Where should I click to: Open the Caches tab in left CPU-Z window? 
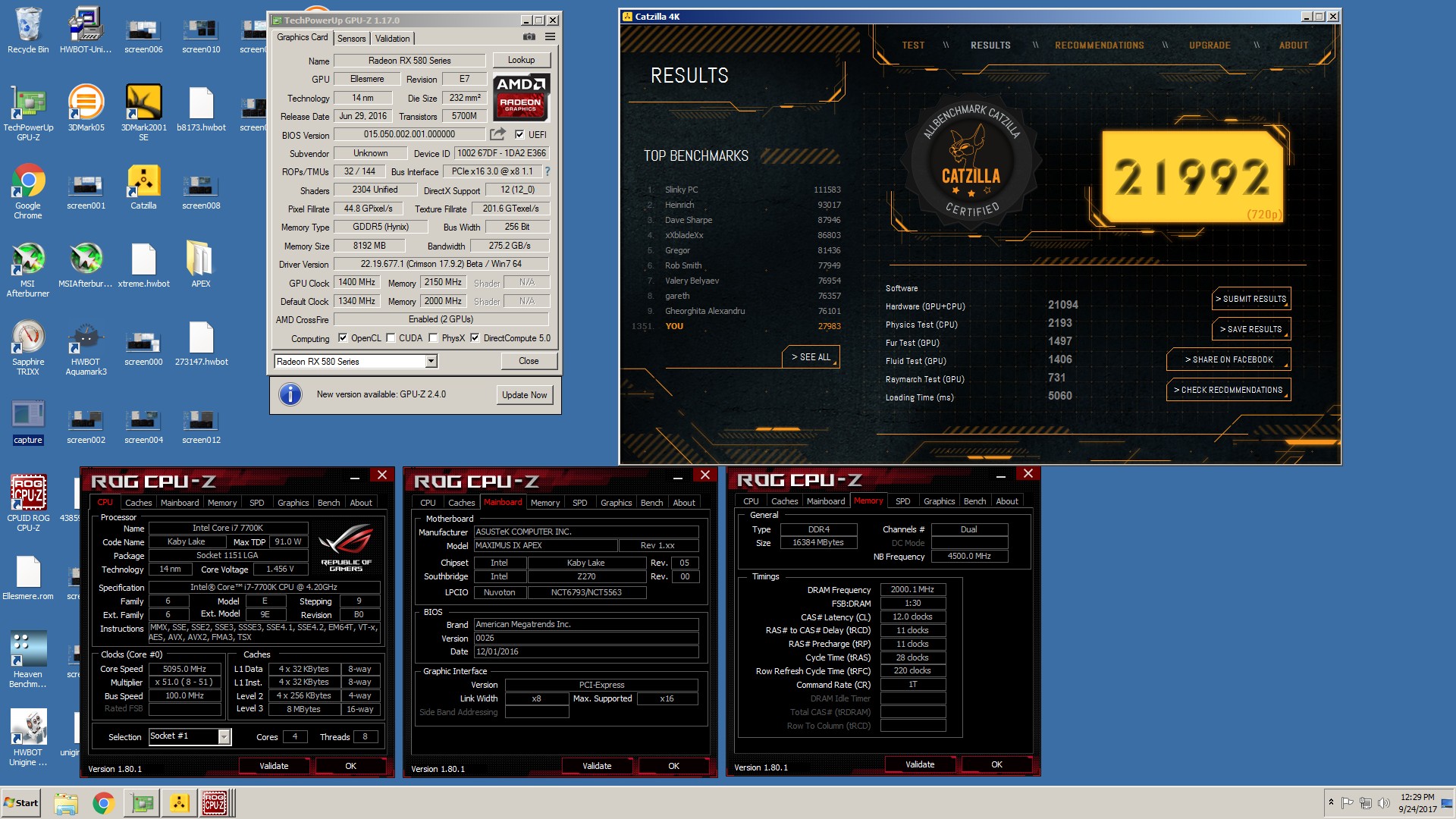click(138, 503)
